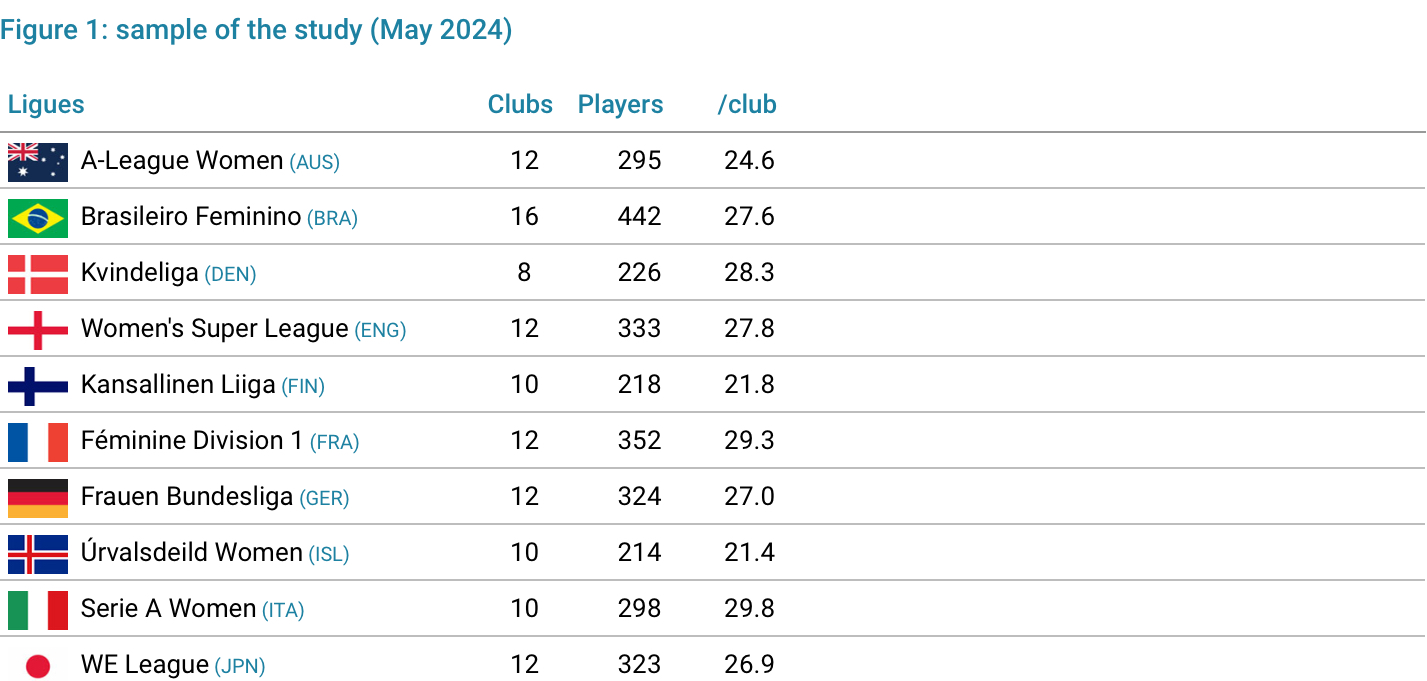Sort by the /club column header
The height and width of the screenshot is (681, 1427).
click(747, 104)
